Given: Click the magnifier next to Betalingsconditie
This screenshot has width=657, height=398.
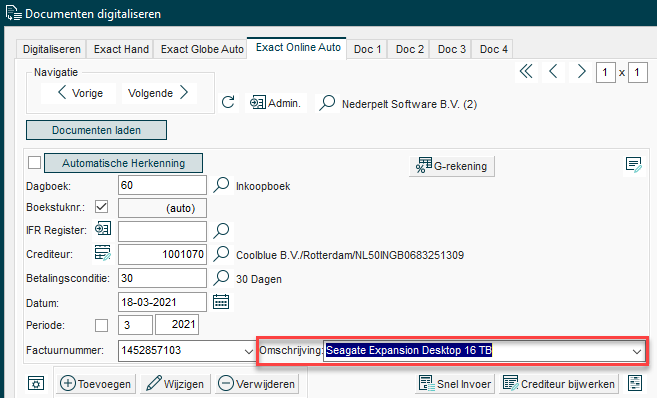Looking at the screenshot, I should (x=221, y=277).
